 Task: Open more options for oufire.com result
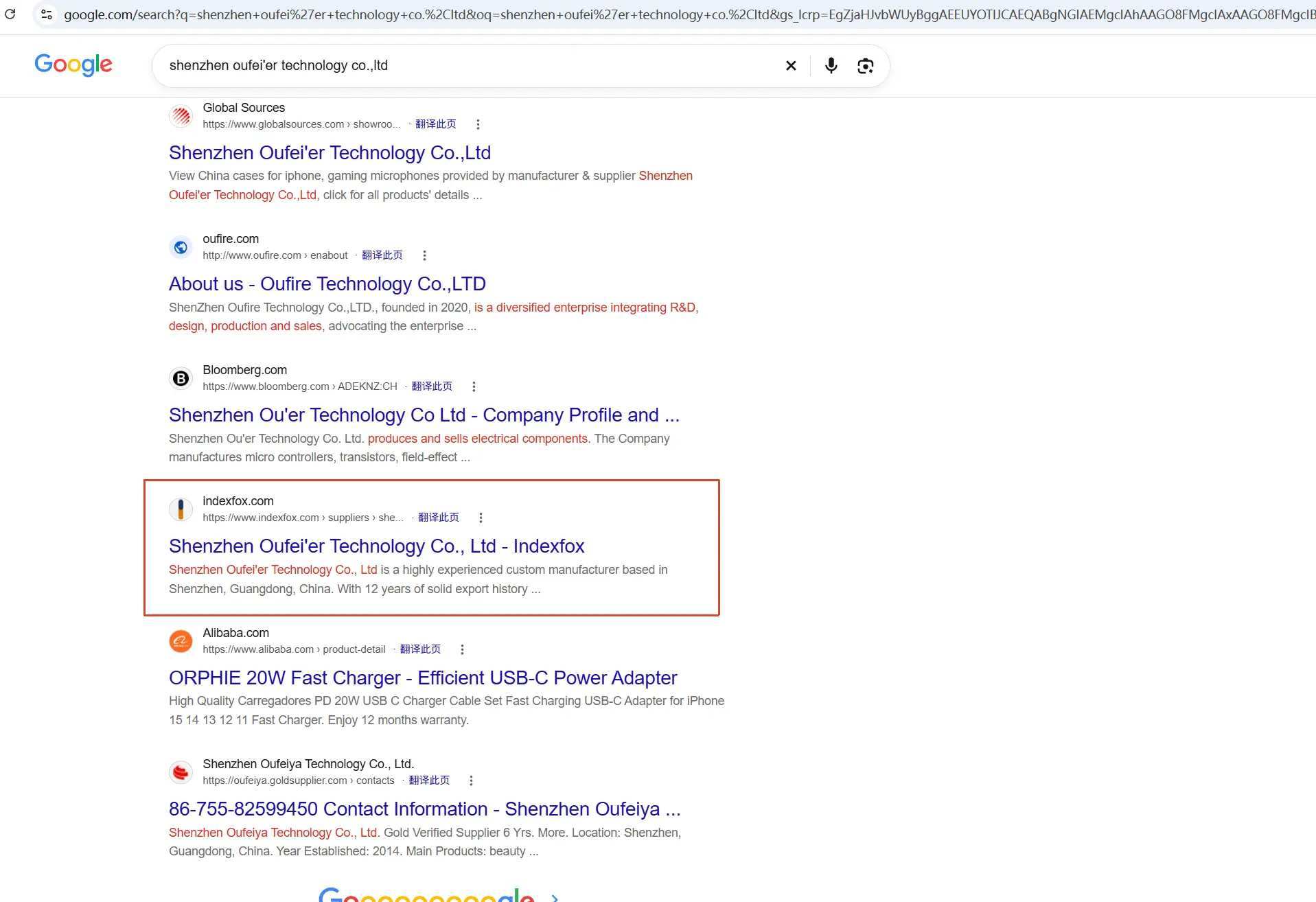click(x=424, y=255)
